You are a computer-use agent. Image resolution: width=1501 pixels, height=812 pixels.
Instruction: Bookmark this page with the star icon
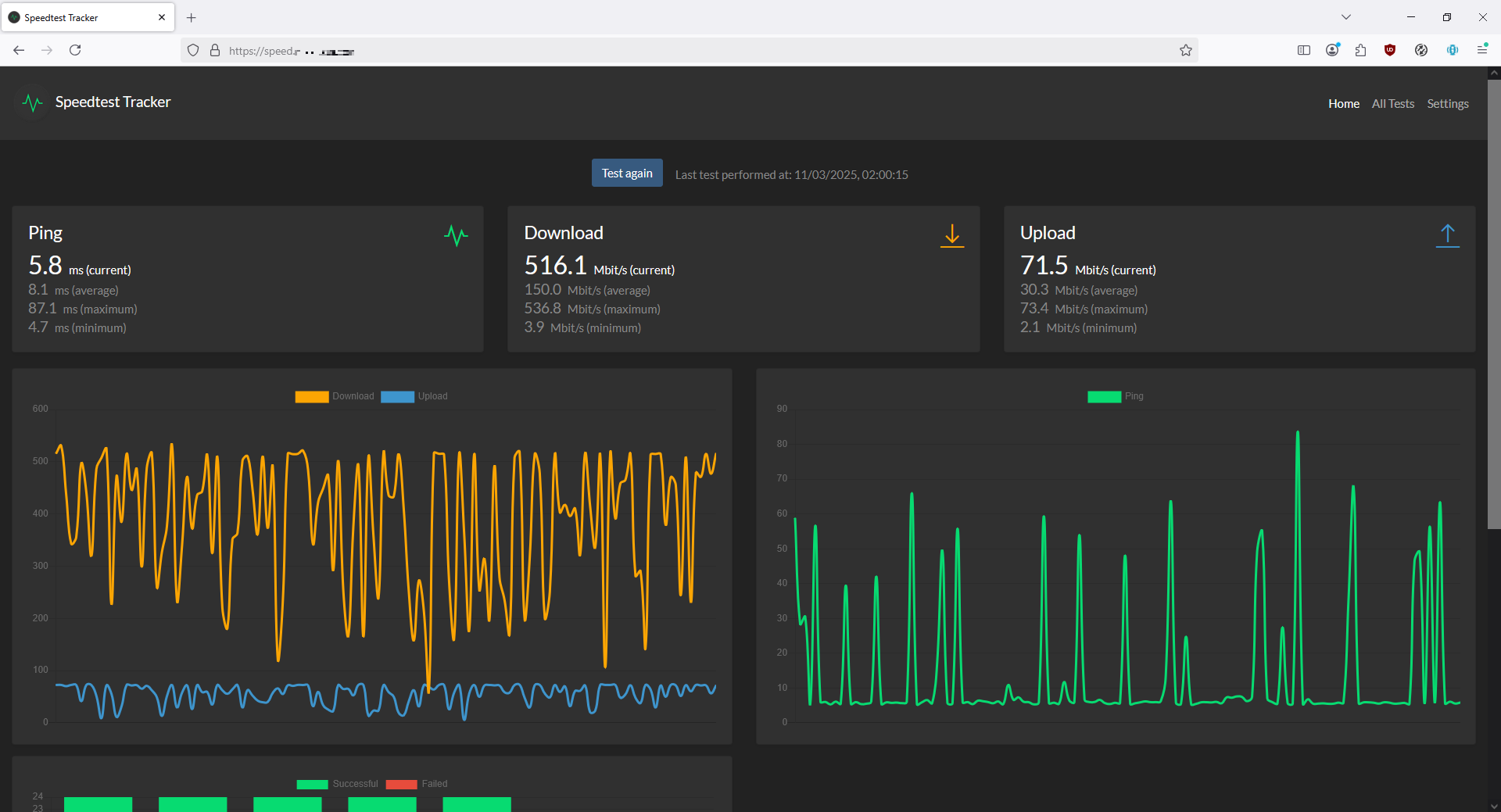tap(1185, 50)
